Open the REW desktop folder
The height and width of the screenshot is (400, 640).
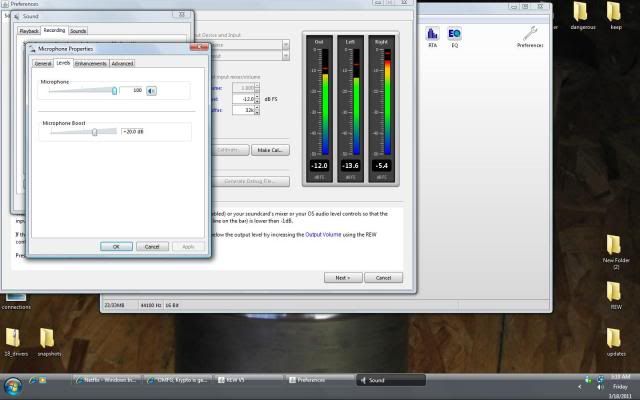[616, 296]
